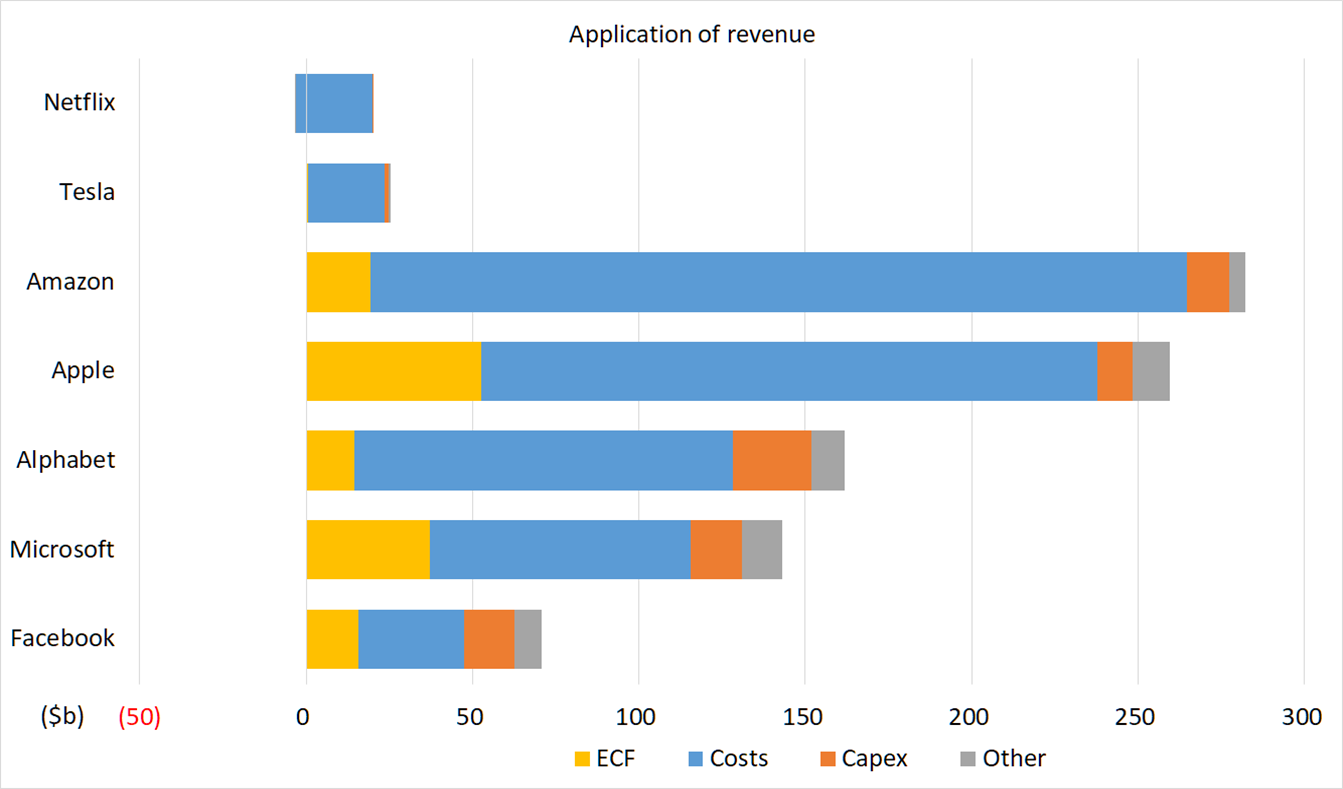
Task: Click the Other legend label
Action: tap(1014, 759)
